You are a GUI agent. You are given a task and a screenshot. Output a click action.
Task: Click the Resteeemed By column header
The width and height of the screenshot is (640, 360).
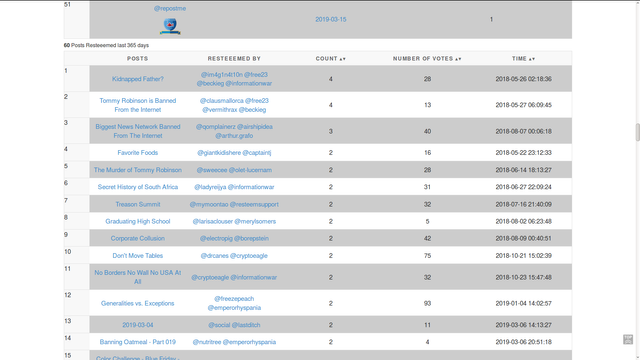click(234, 59)
